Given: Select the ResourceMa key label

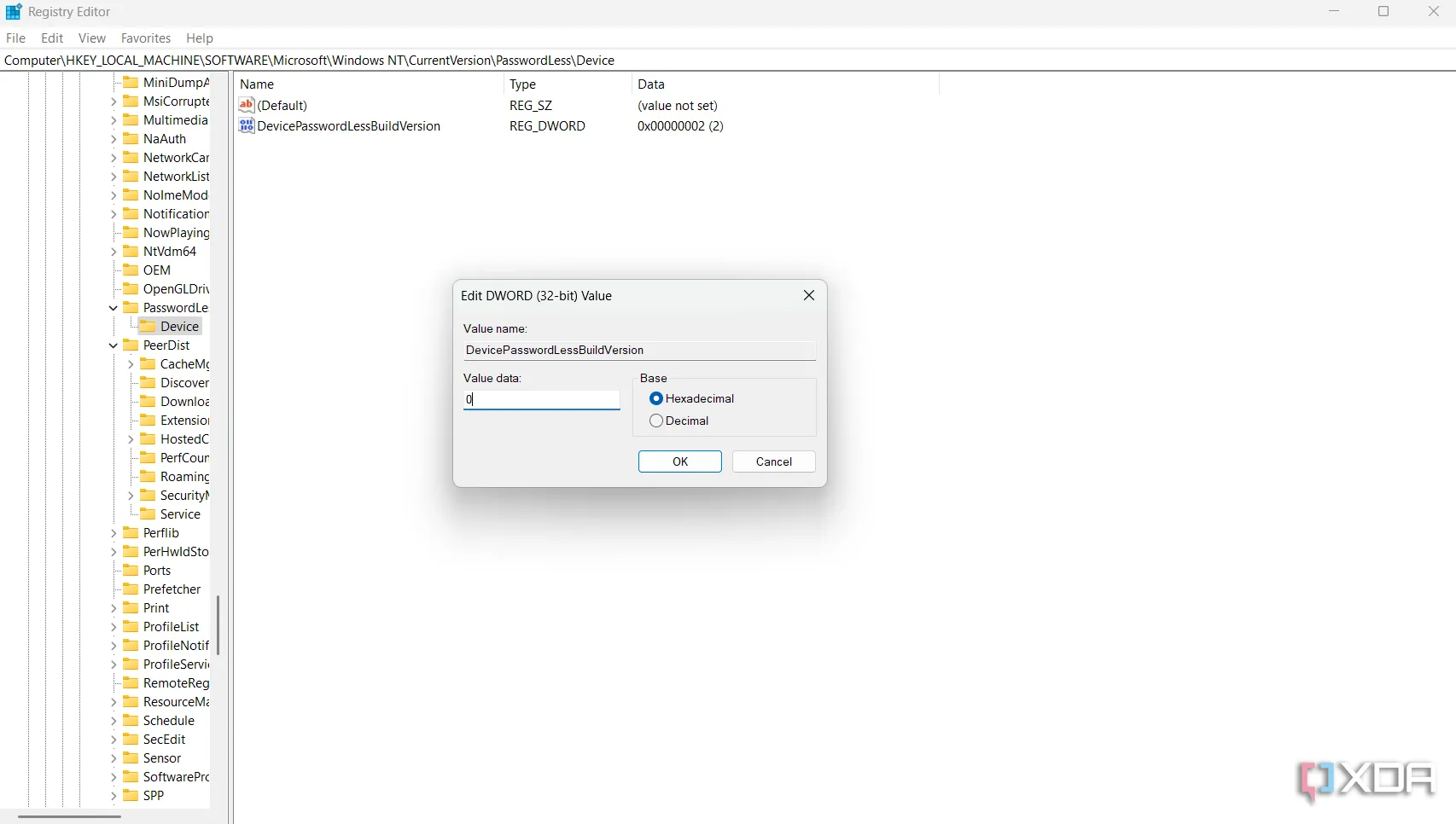Looking at the screenshot, I should tap(176, 702).
